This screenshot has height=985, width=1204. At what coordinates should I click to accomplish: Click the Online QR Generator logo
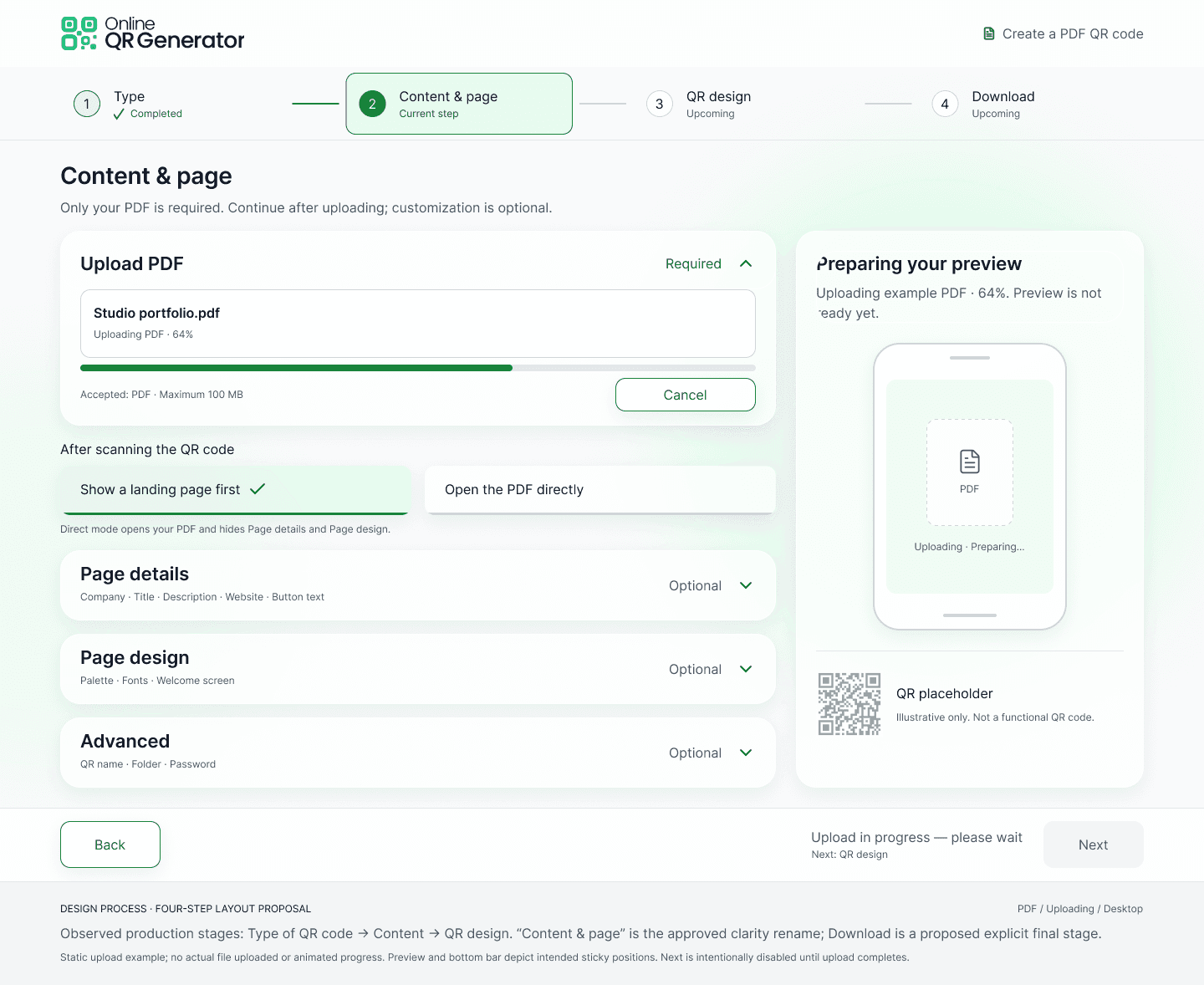coord(152,33)
